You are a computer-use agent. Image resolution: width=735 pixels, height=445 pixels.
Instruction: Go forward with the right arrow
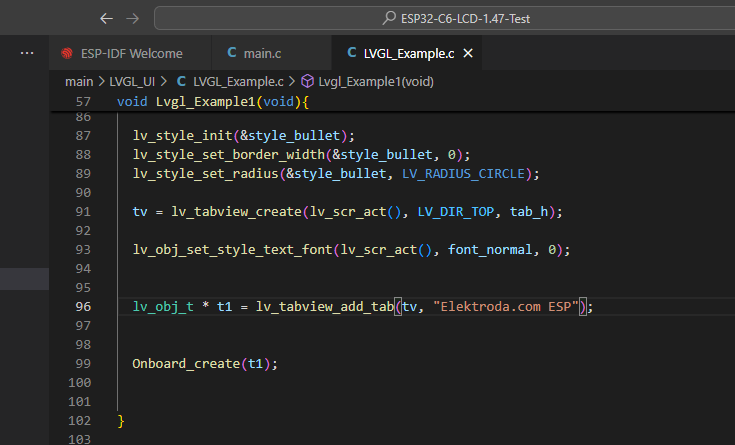pyautogui.click(x=133, y=19)
